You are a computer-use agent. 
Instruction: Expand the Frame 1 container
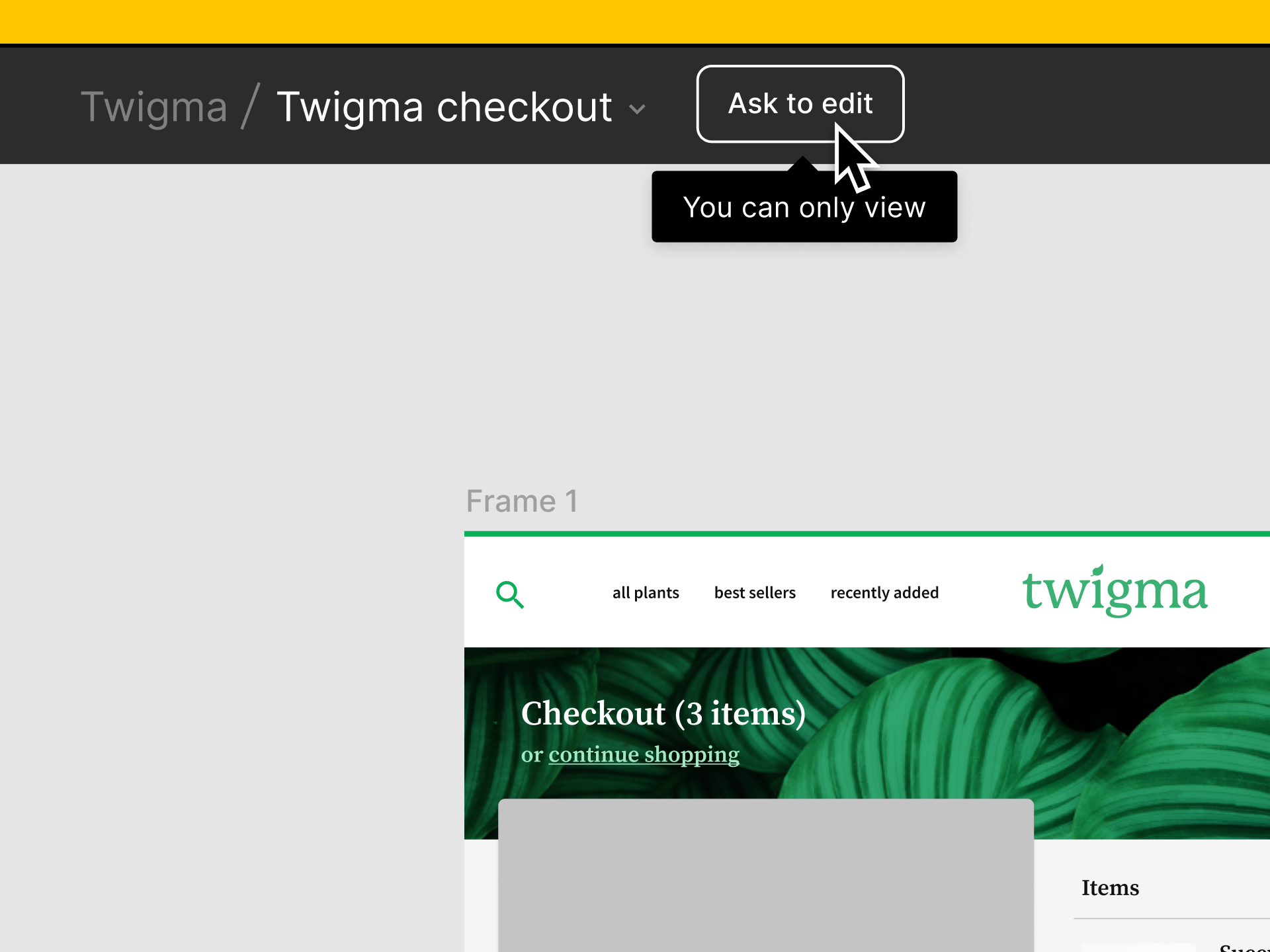tap(522, 500)
